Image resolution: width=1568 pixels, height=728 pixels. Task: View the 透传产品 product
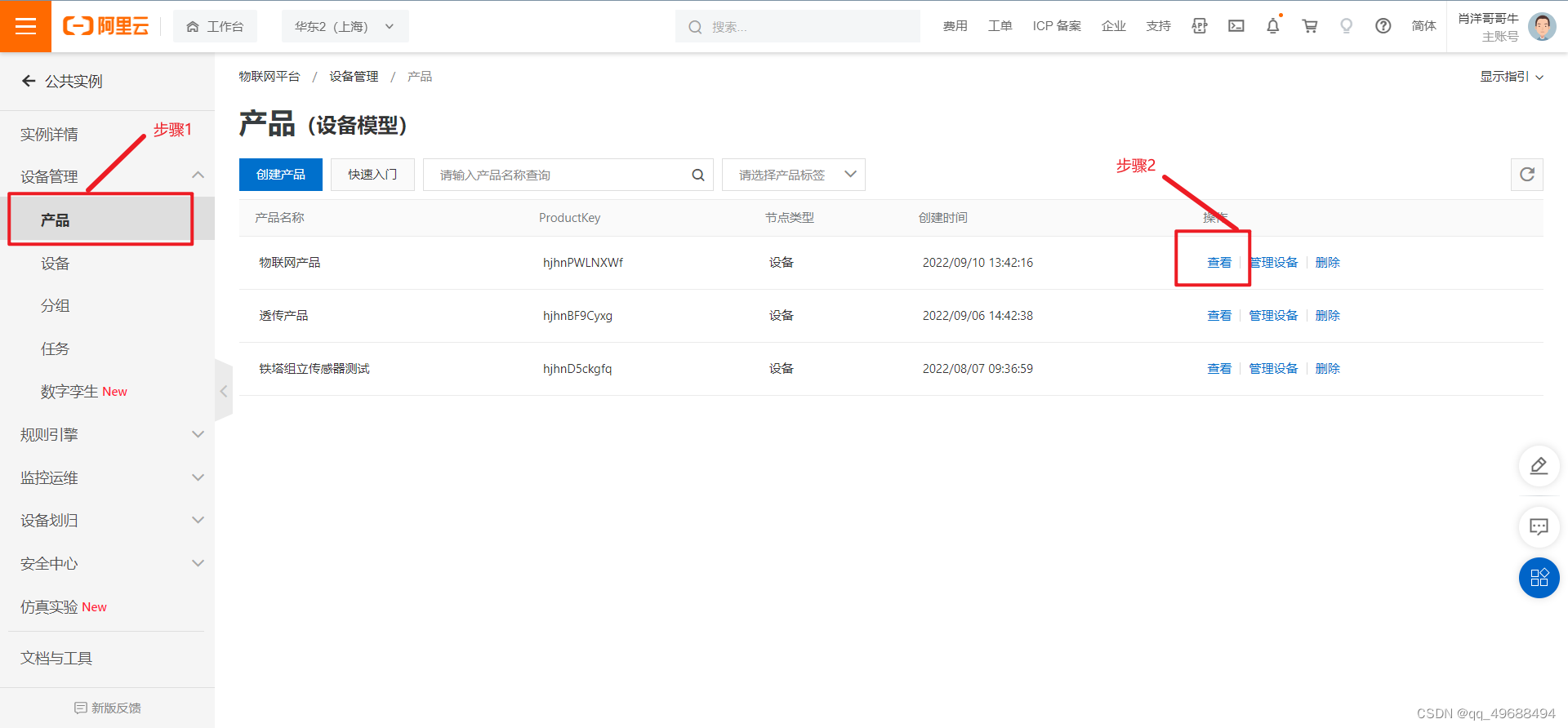[x=1219, y=316]
